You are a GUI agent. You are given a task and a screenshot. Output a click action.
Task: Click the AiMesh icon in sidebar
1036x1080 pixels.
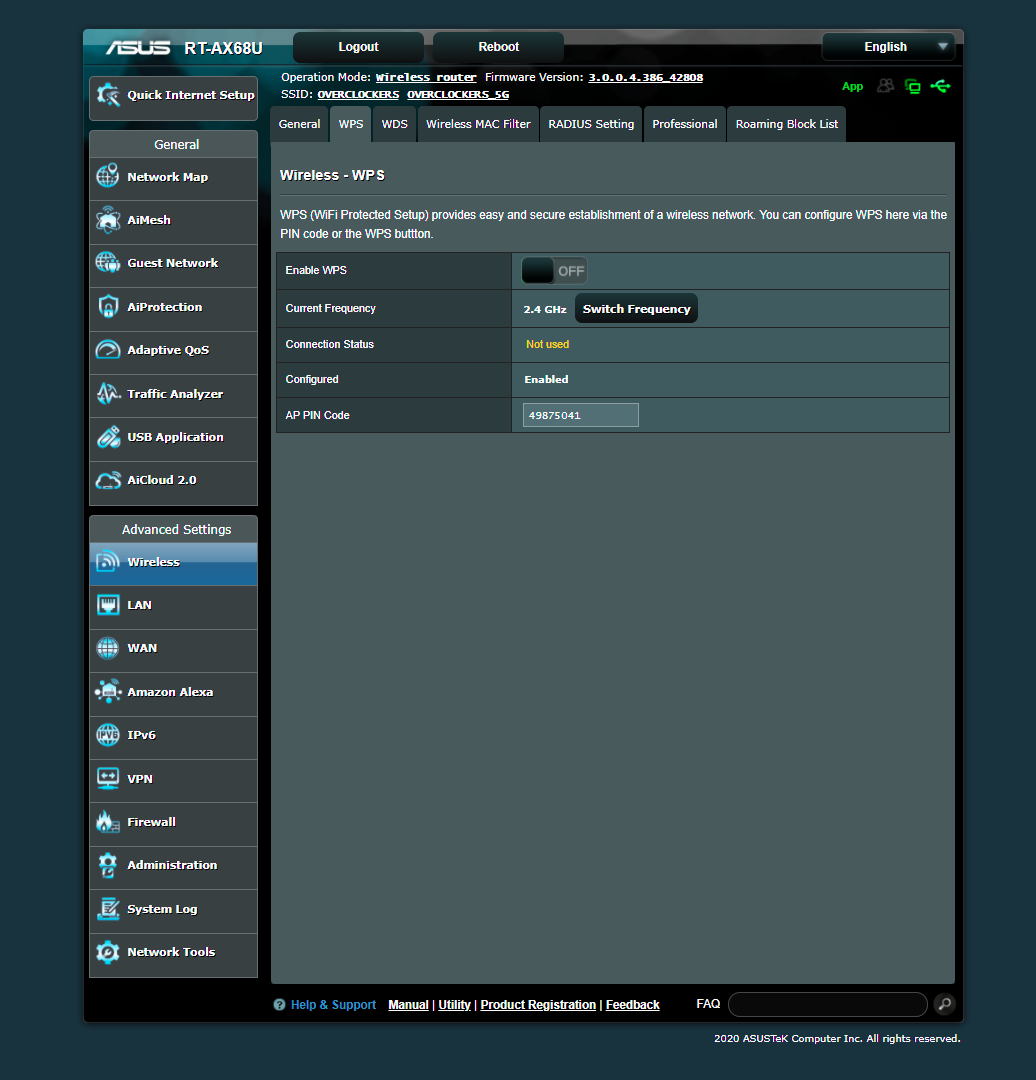click(107, 220)
